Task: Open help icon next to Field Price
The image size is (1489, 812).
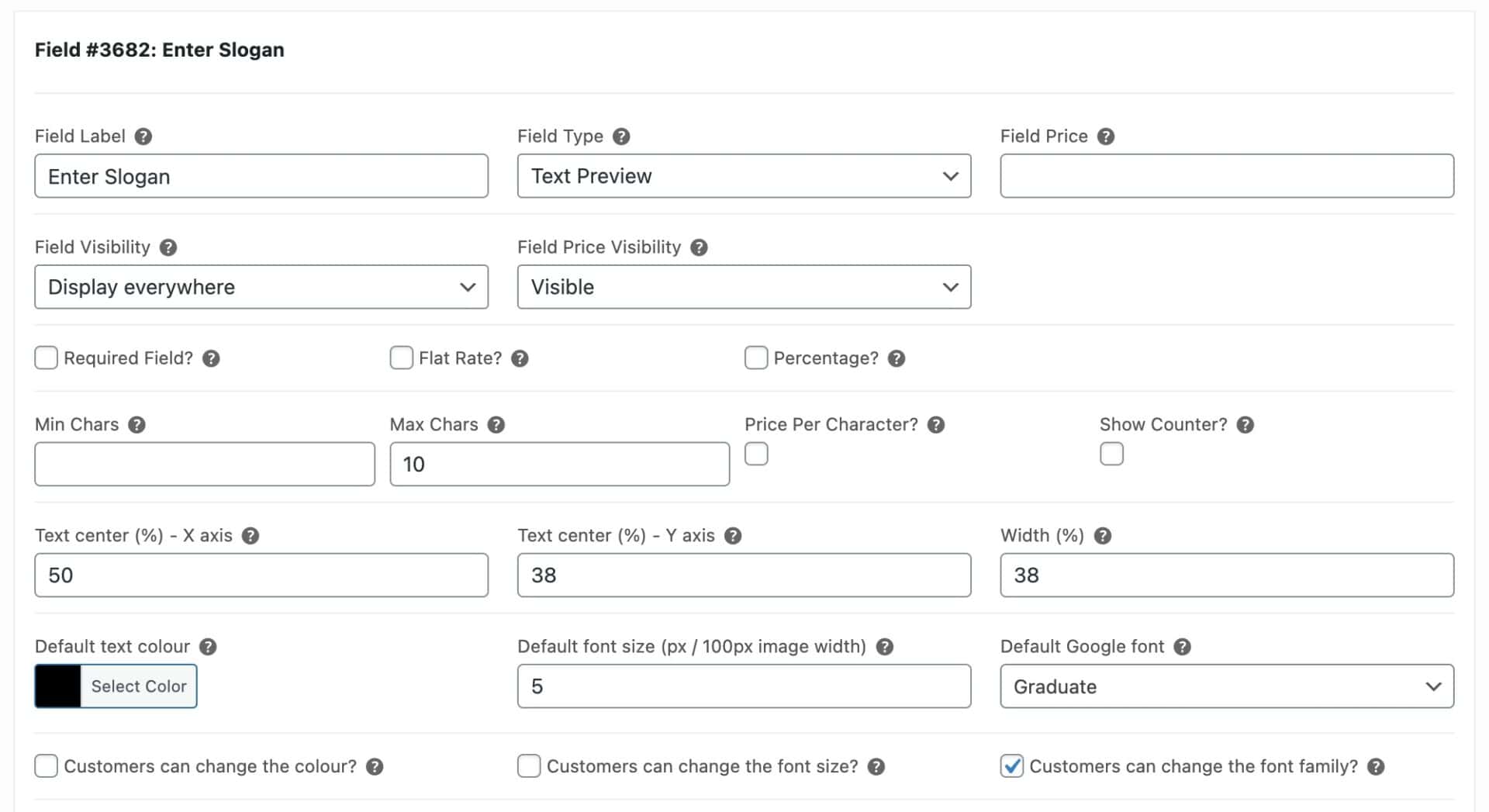Action: pyautogui.click(x=1106, y=136)
